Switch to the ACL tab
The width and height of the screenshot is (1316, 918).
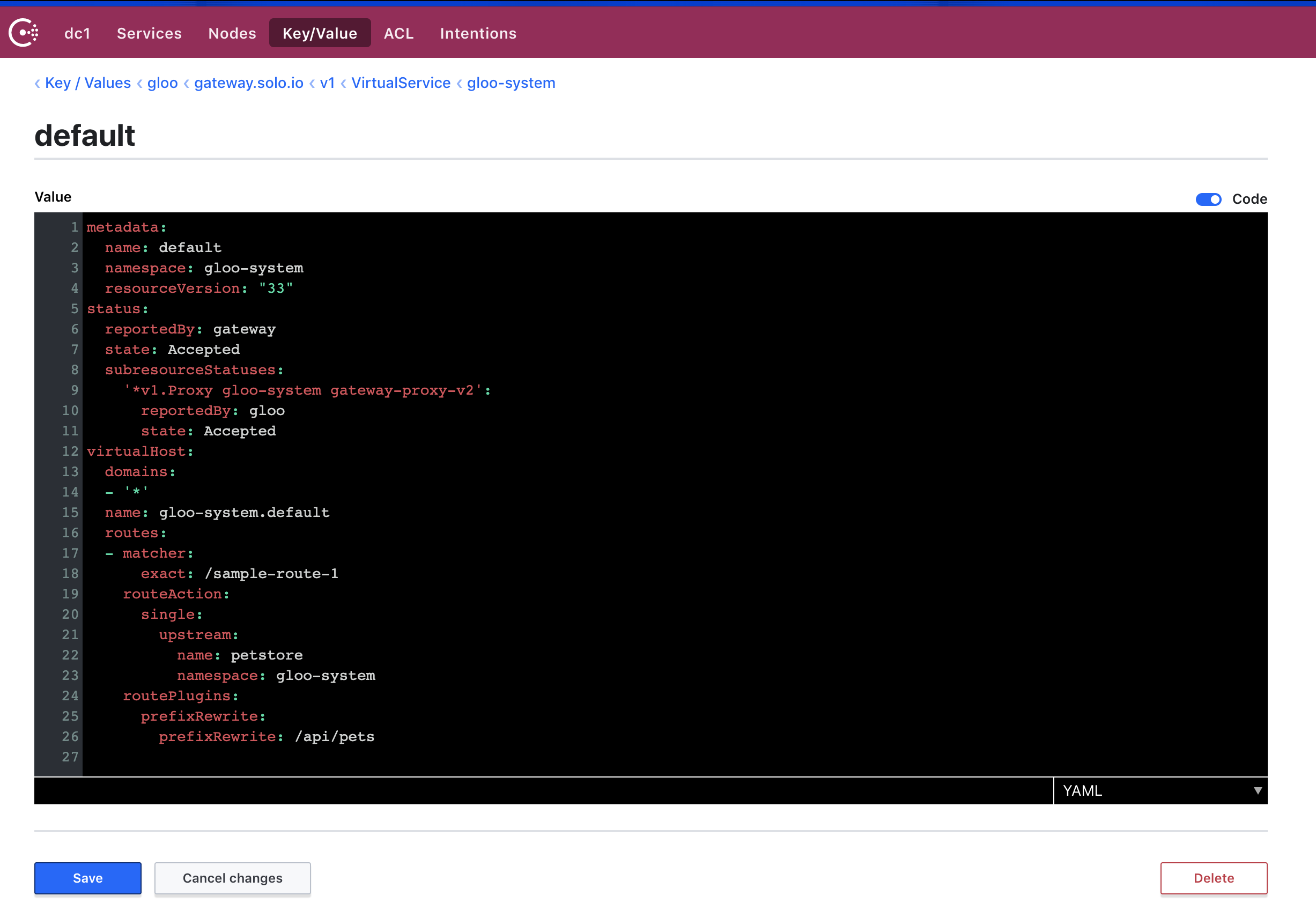click(398, 33)
